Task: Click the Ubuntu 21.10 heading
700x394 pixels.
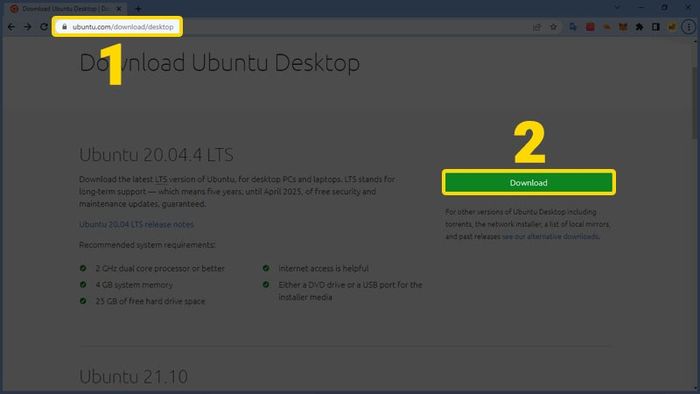Action: 133,377
